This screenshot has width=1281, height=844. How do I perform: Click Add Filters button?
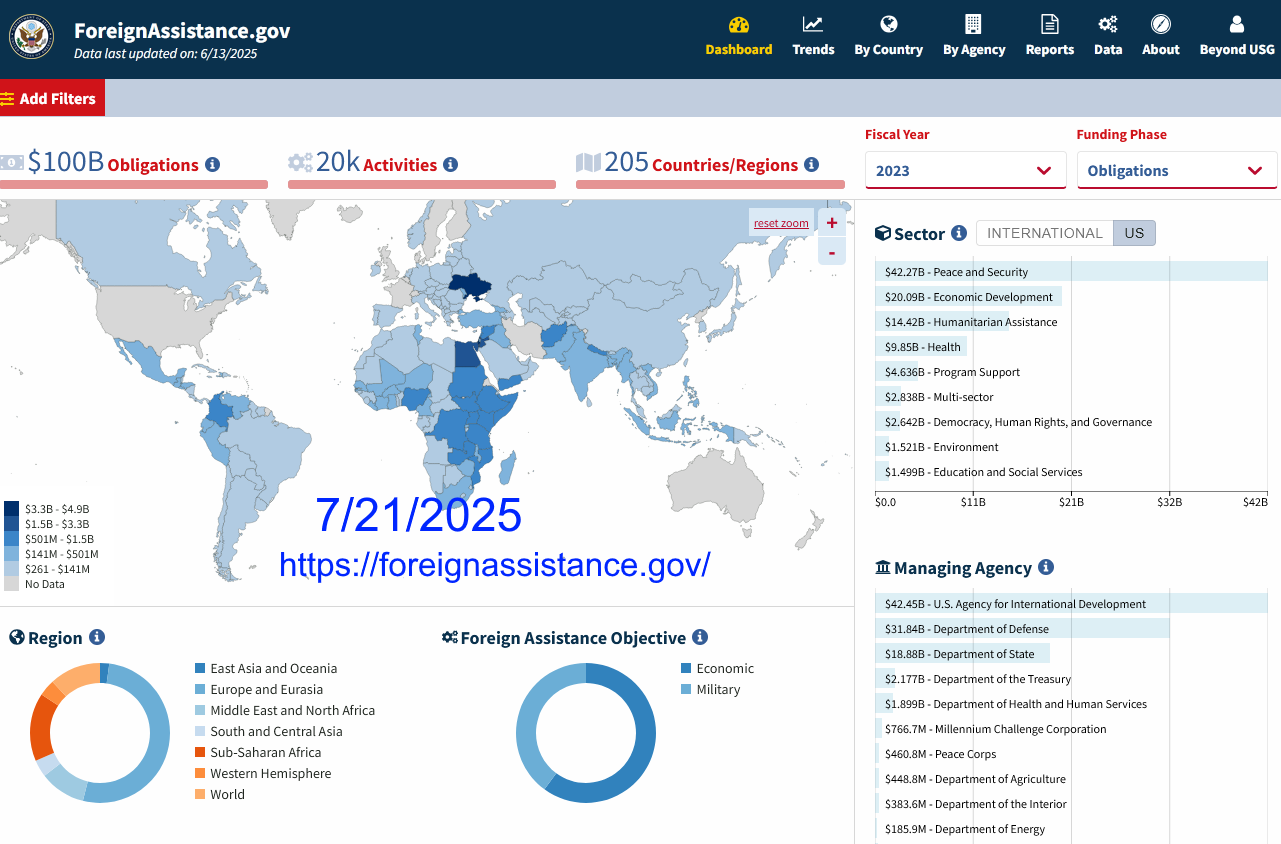coord(52,98)
